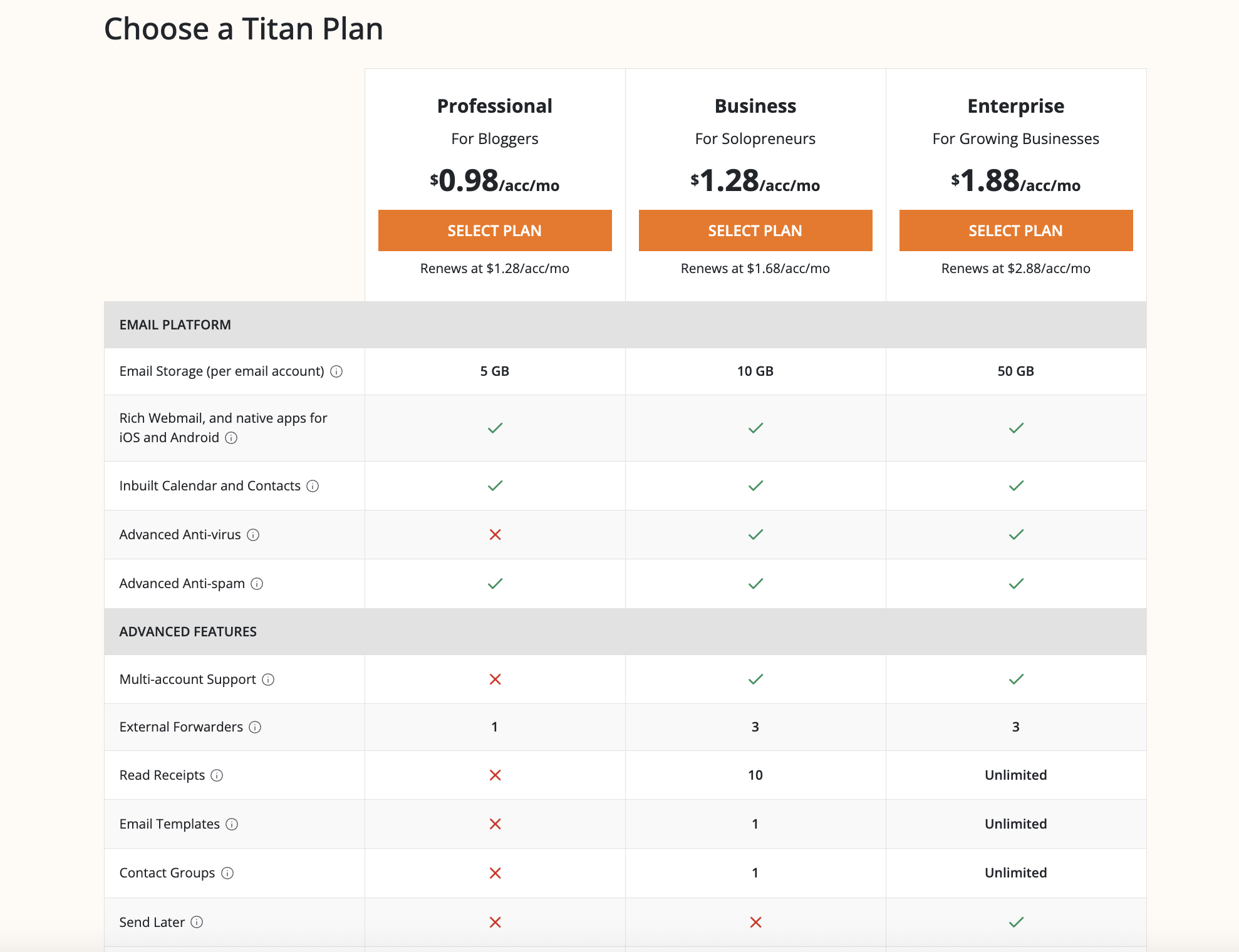Show info for Advanced Anti-virus
The height and width of the screenshot is (952, 1239).
tap(253, 535)
